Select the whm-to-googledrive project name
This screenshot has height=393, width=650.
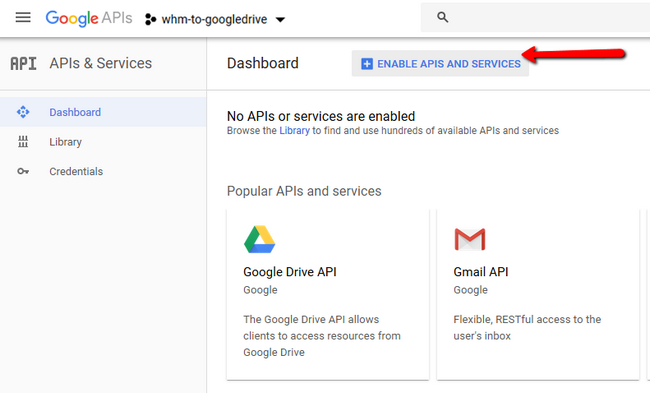[x=214, y=19]
